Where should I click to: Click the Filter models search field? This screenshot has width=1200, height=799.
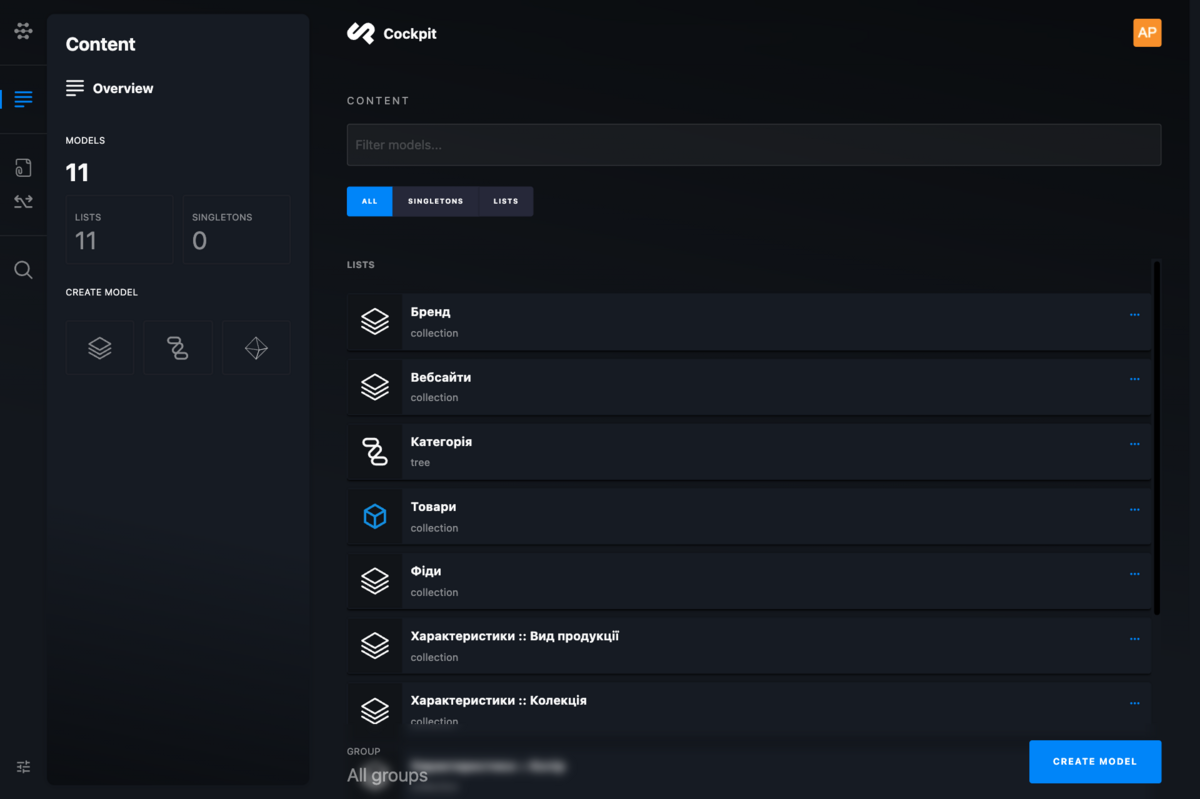[753, 145]
